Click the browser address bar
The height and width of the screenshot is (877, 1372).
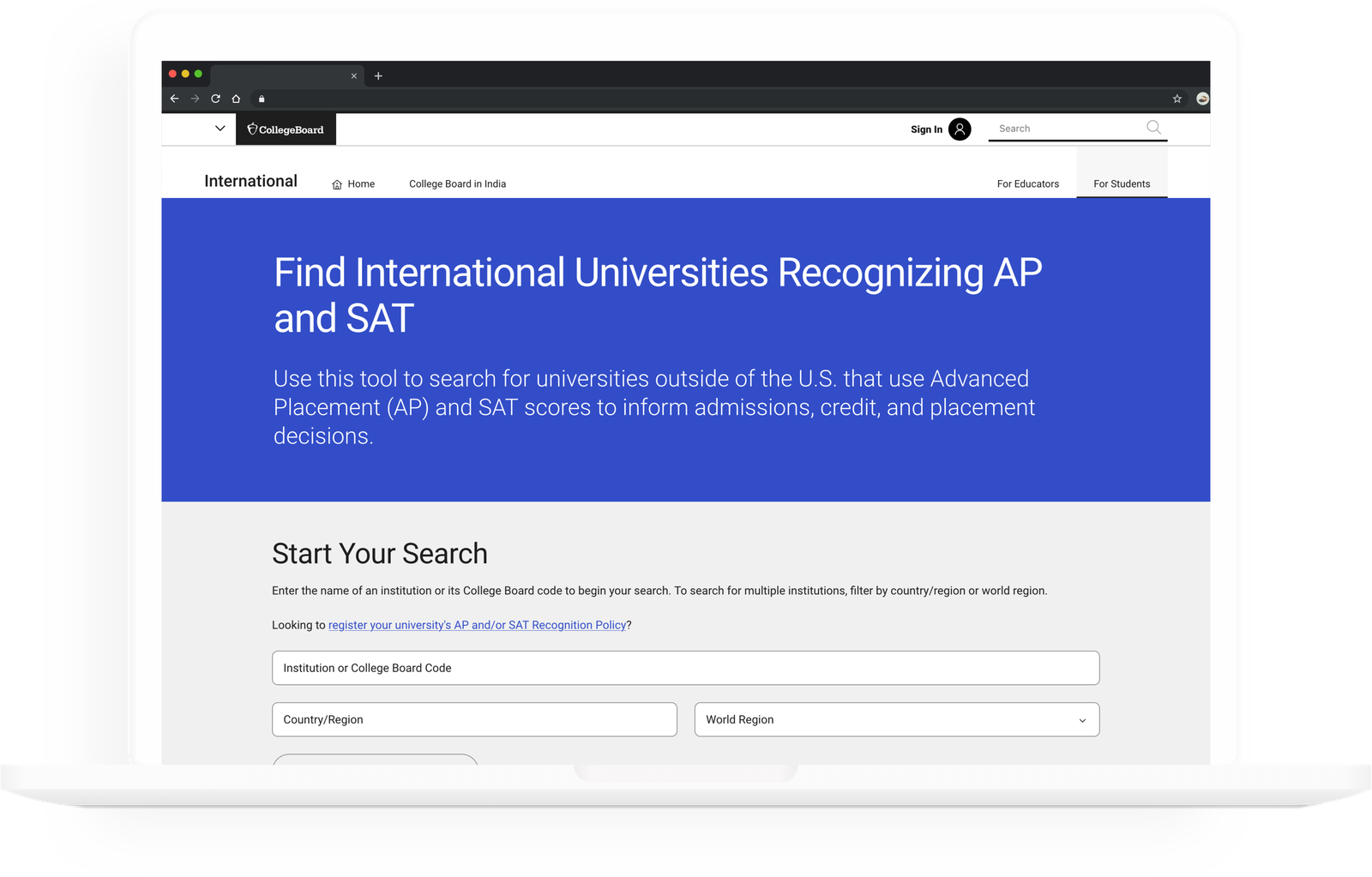pos(718,99)
